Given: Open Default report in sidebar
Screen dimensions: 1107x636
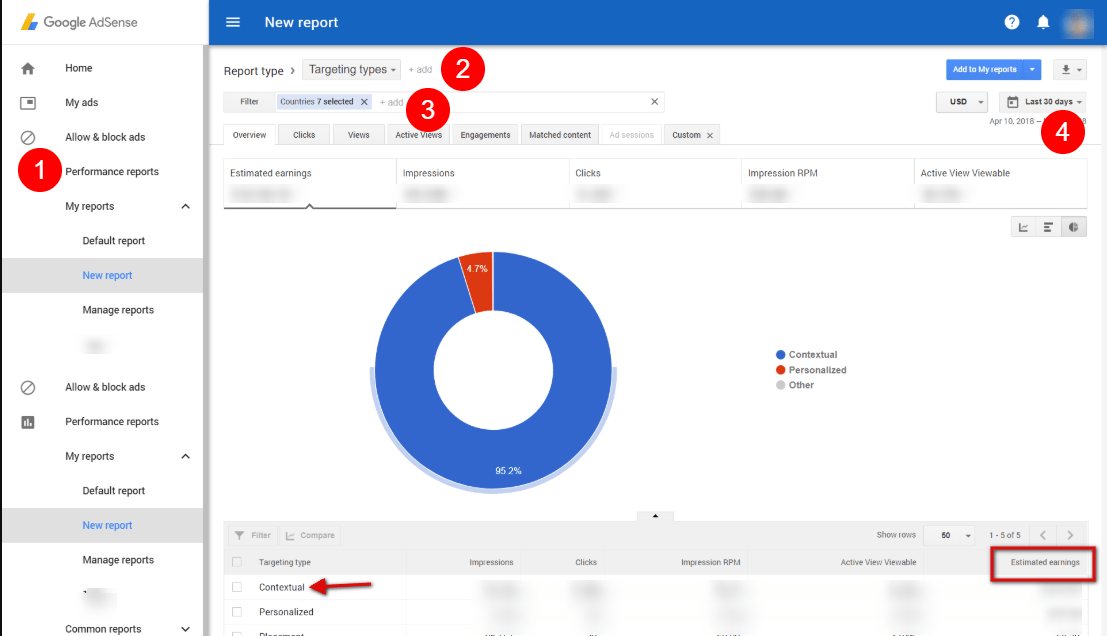Looking at the screenshot, I should pos(113,241).
